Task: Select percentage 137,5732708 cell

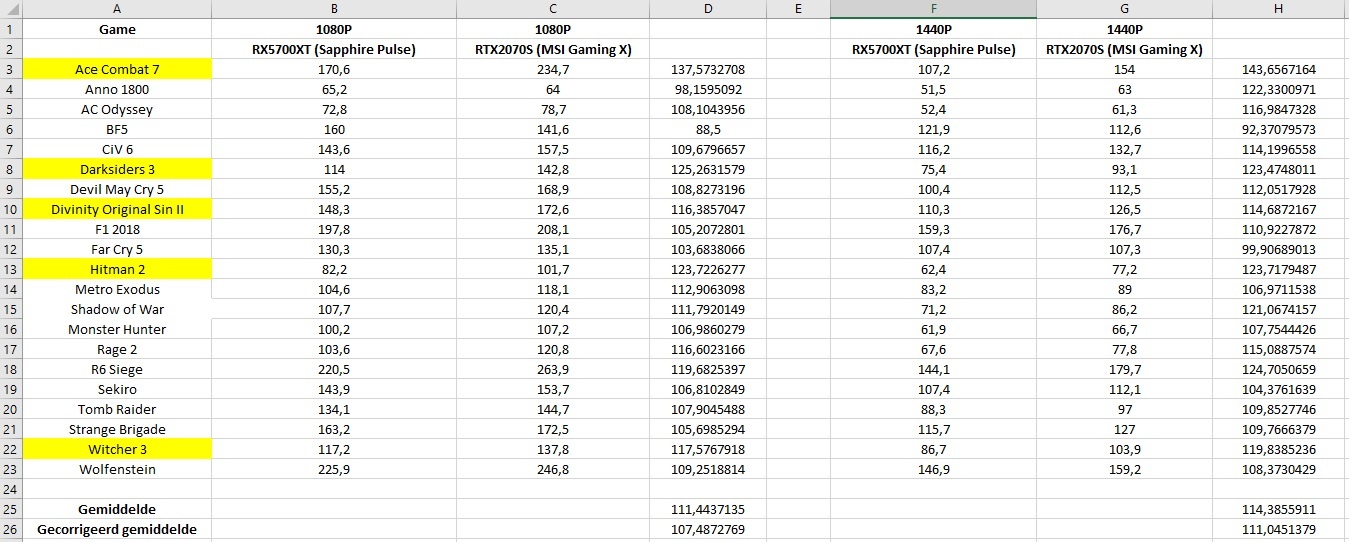Action: [708, 69]
